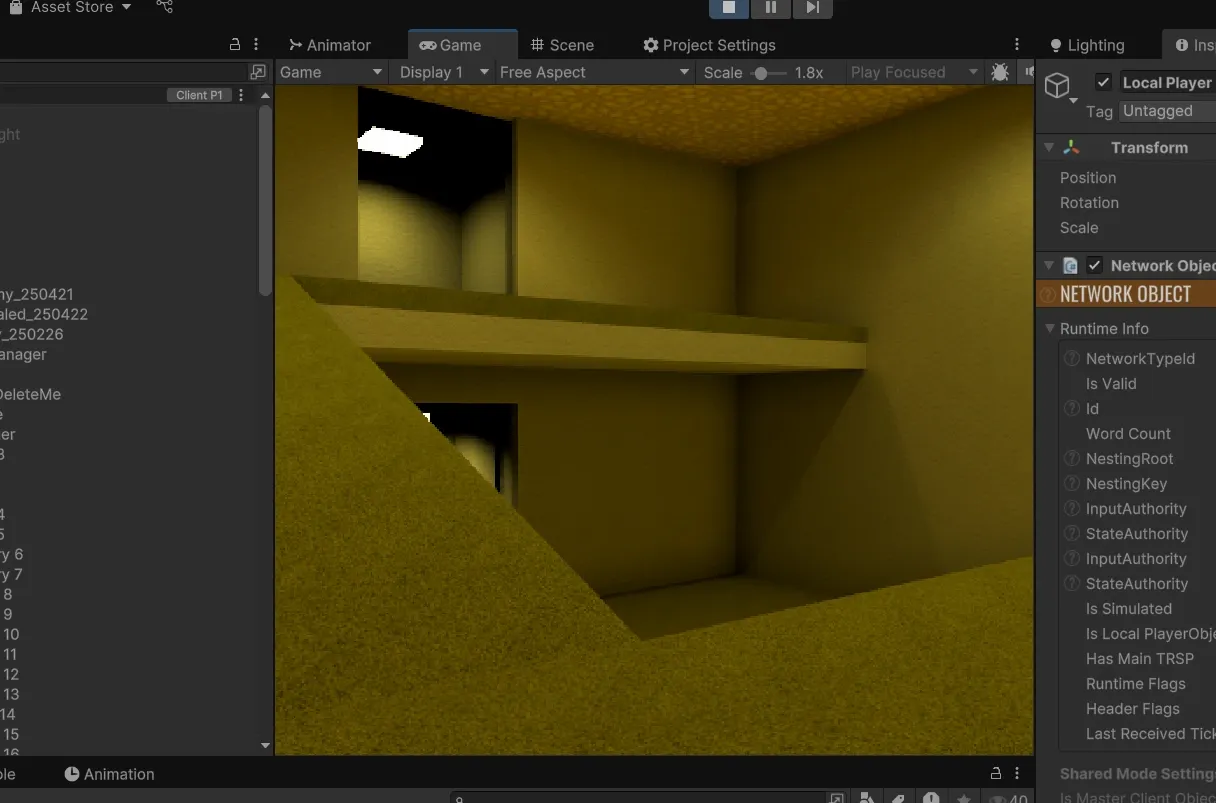Click the Hierarchy search-by-type icon
Image resolution: width=1216 pixels, height=803 pixels.
[258, 72]
